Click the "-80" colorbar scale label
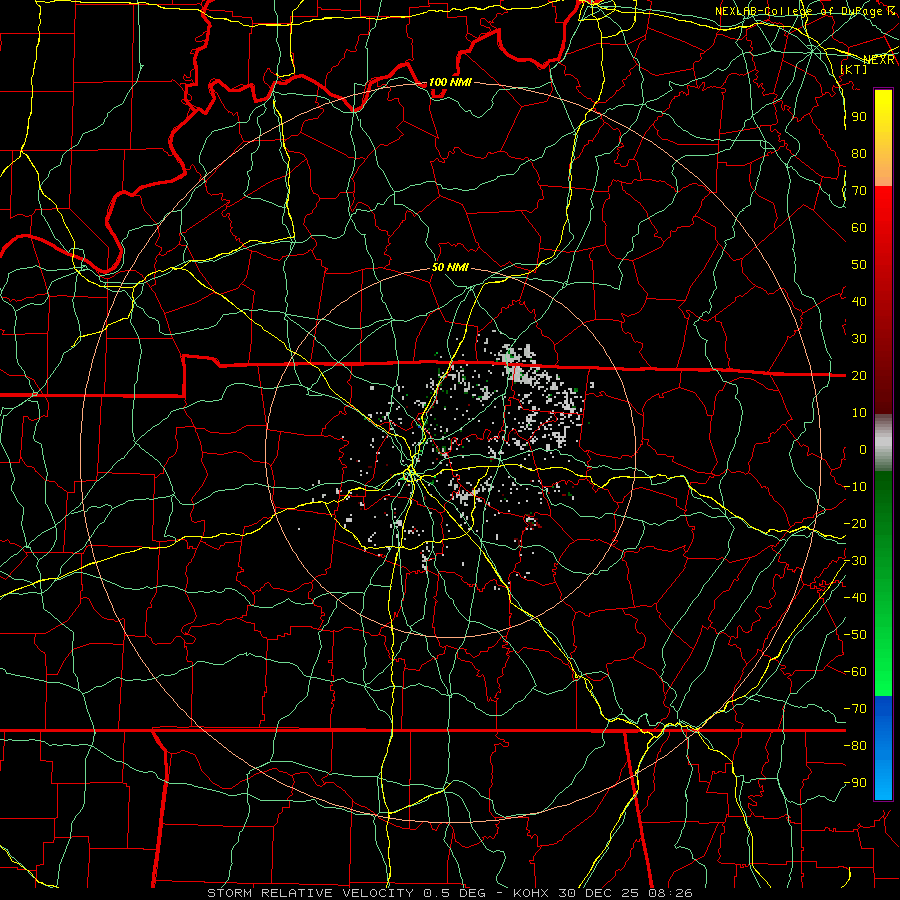Screen dimensions: 900x900 coord(855,746)
